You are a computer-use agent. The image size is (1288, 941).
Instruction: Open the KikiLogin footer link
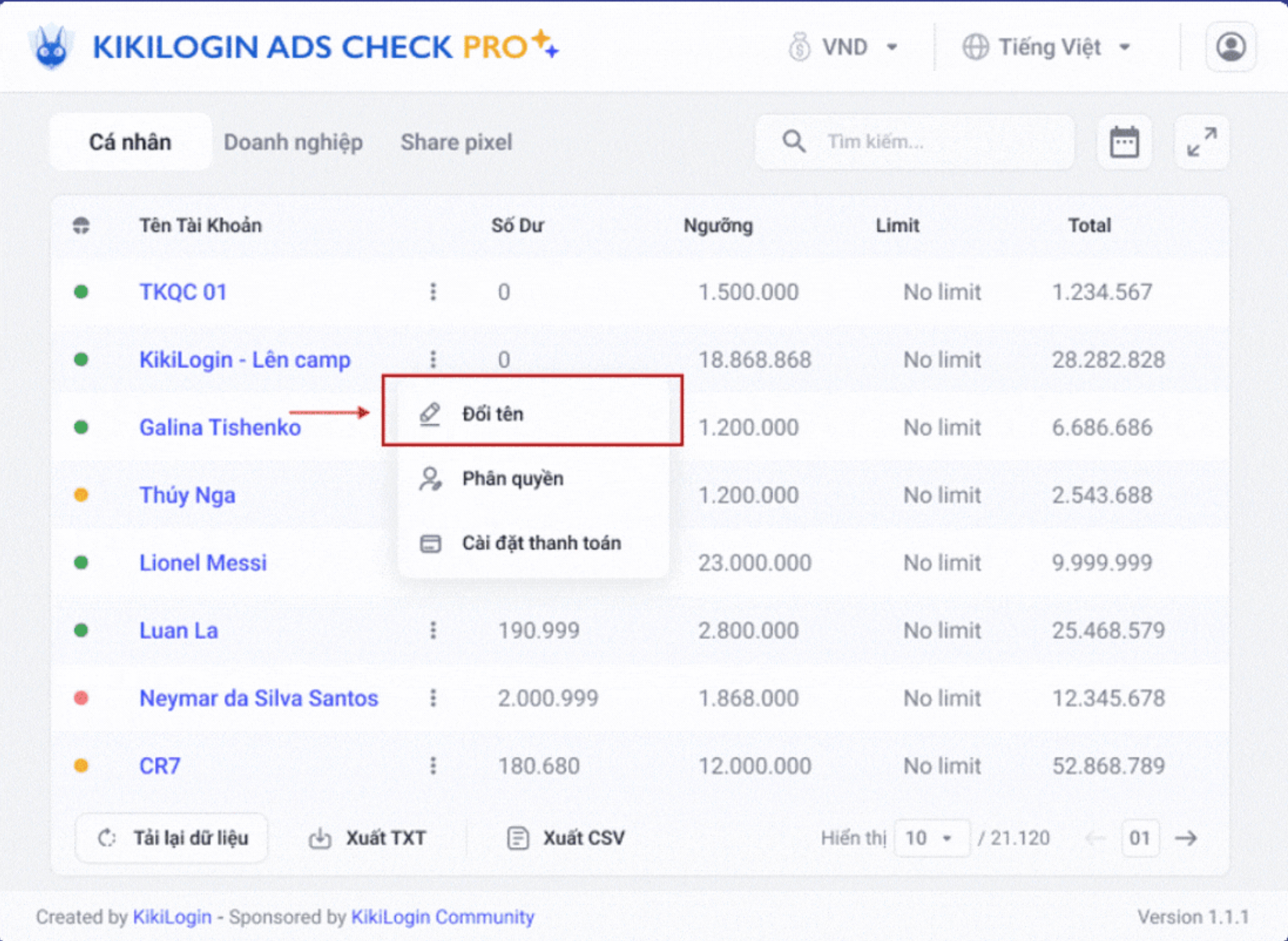click(x=172, y=917)
